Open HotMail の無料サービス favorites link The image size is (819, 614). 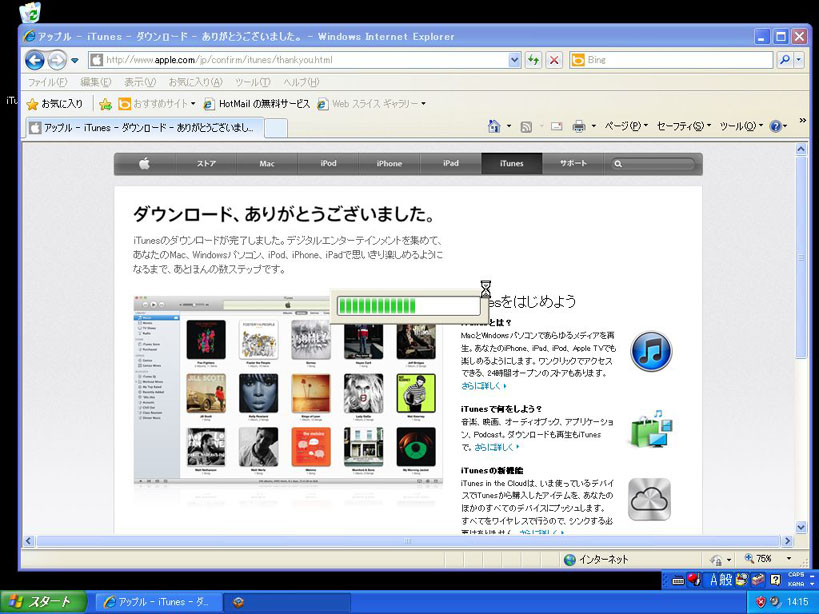[256, 104]
